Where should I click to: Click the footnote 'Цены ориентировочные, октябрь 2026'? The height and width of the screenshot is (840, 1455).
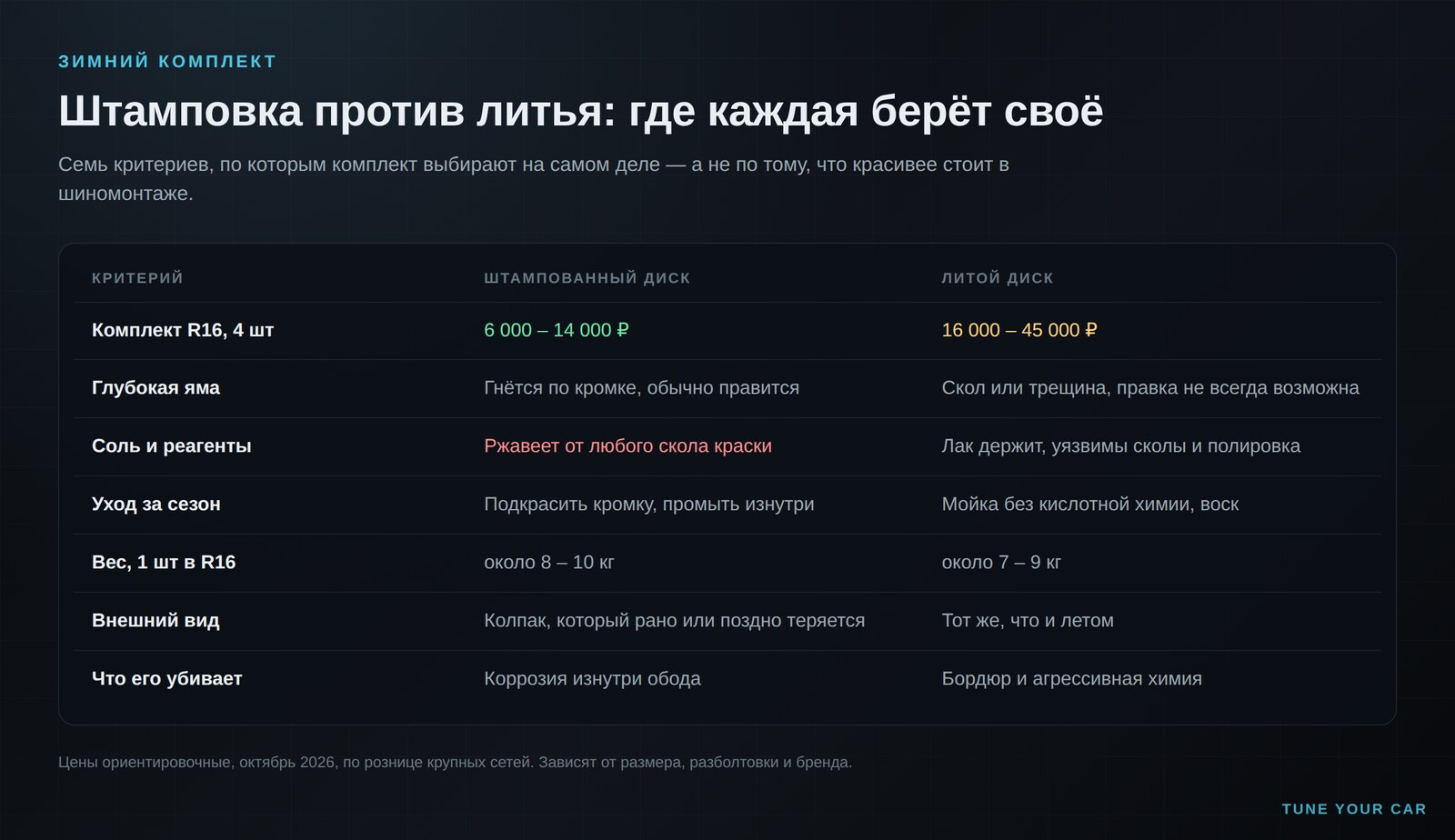click(x=196, y=762)
